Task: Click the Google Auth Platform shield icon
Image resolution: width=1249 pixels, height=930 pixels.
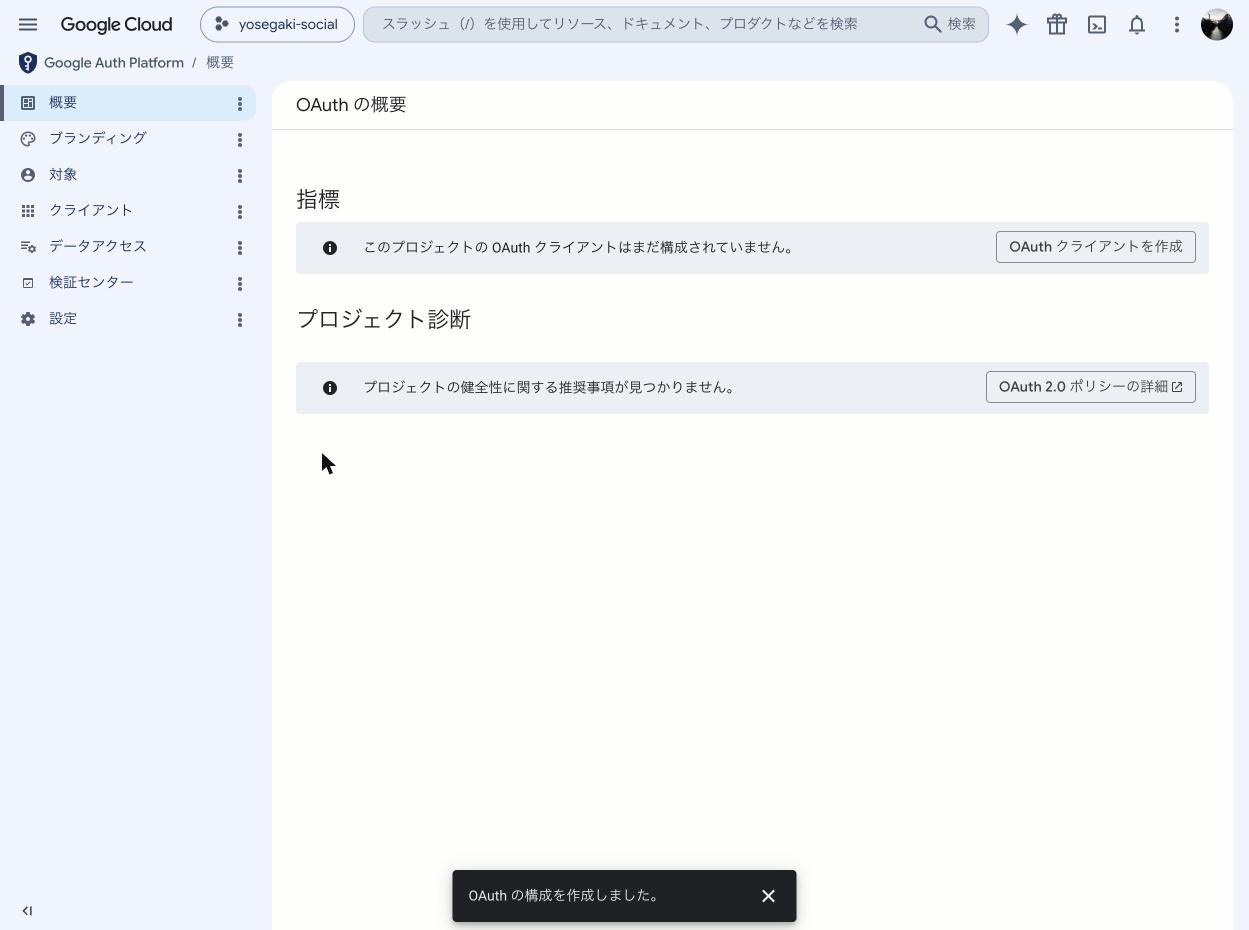Action: (x=28, y=63)
